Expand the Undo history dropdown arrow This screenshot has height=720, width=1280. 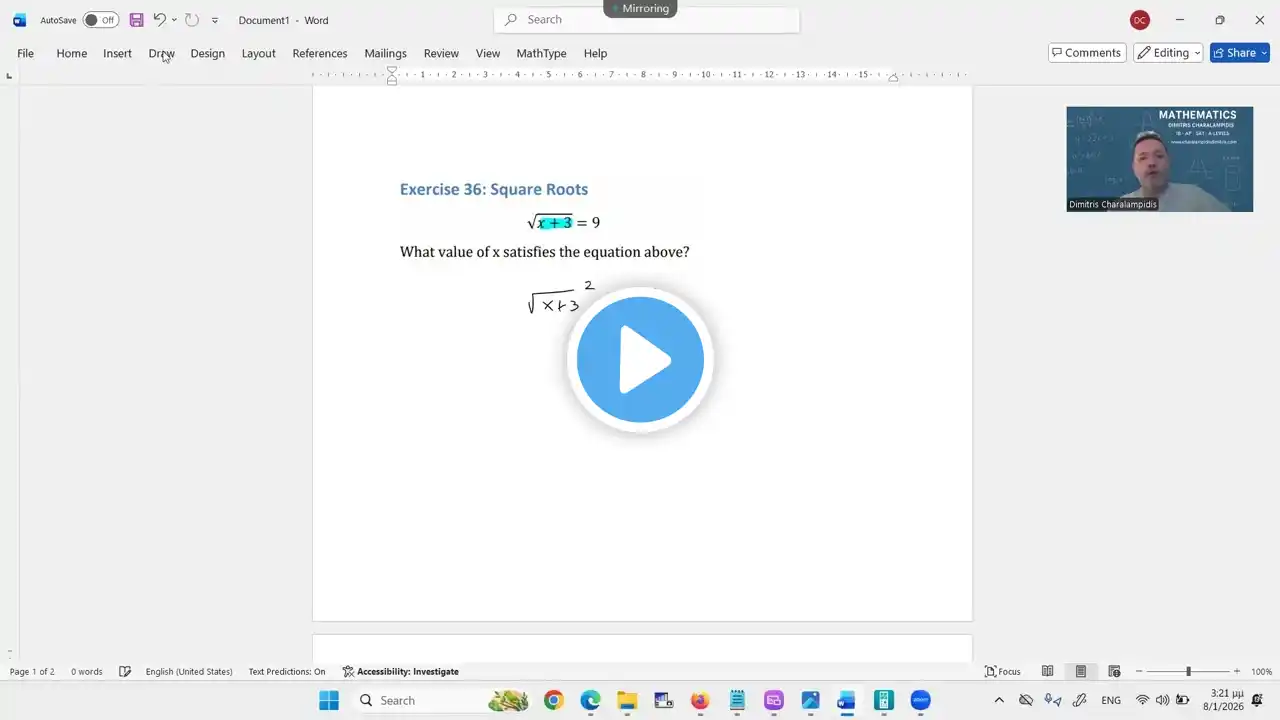click(174, 20)
